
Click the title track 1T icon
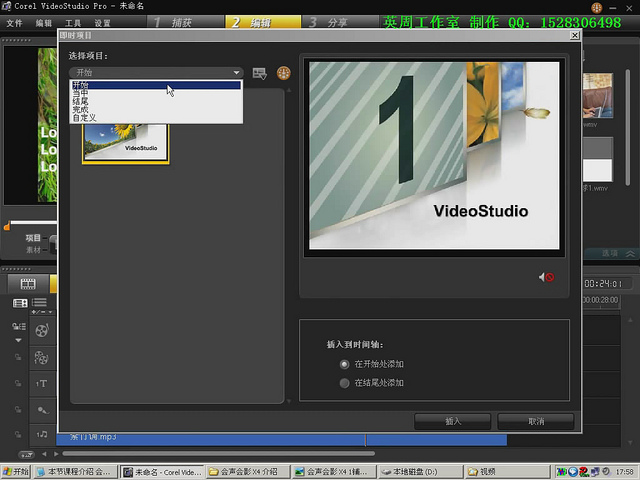(42, 383)
